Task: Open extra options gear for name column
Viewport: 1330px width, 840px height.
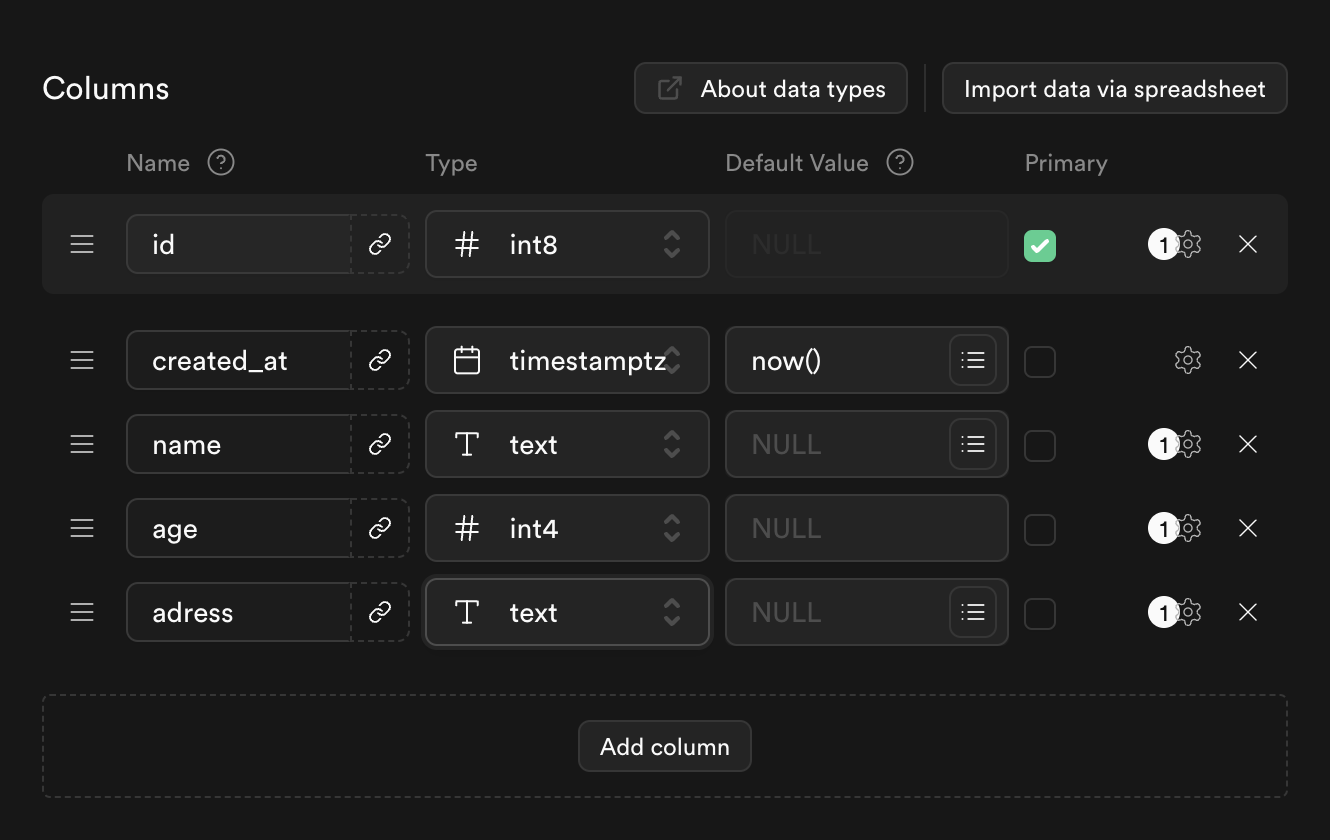Action: [1187, 444]
